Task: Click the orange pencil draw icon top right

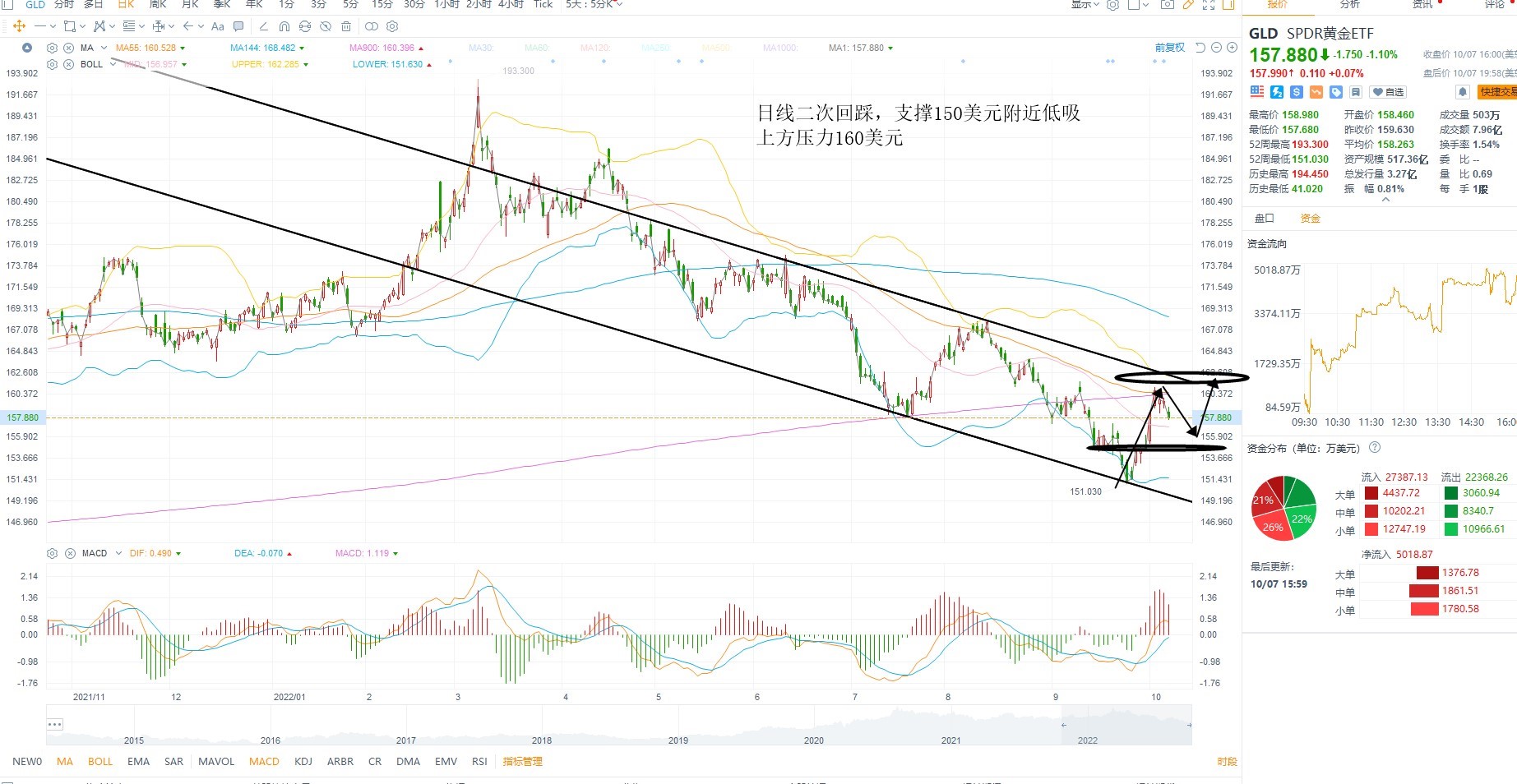Action: tap(1188, 4)
